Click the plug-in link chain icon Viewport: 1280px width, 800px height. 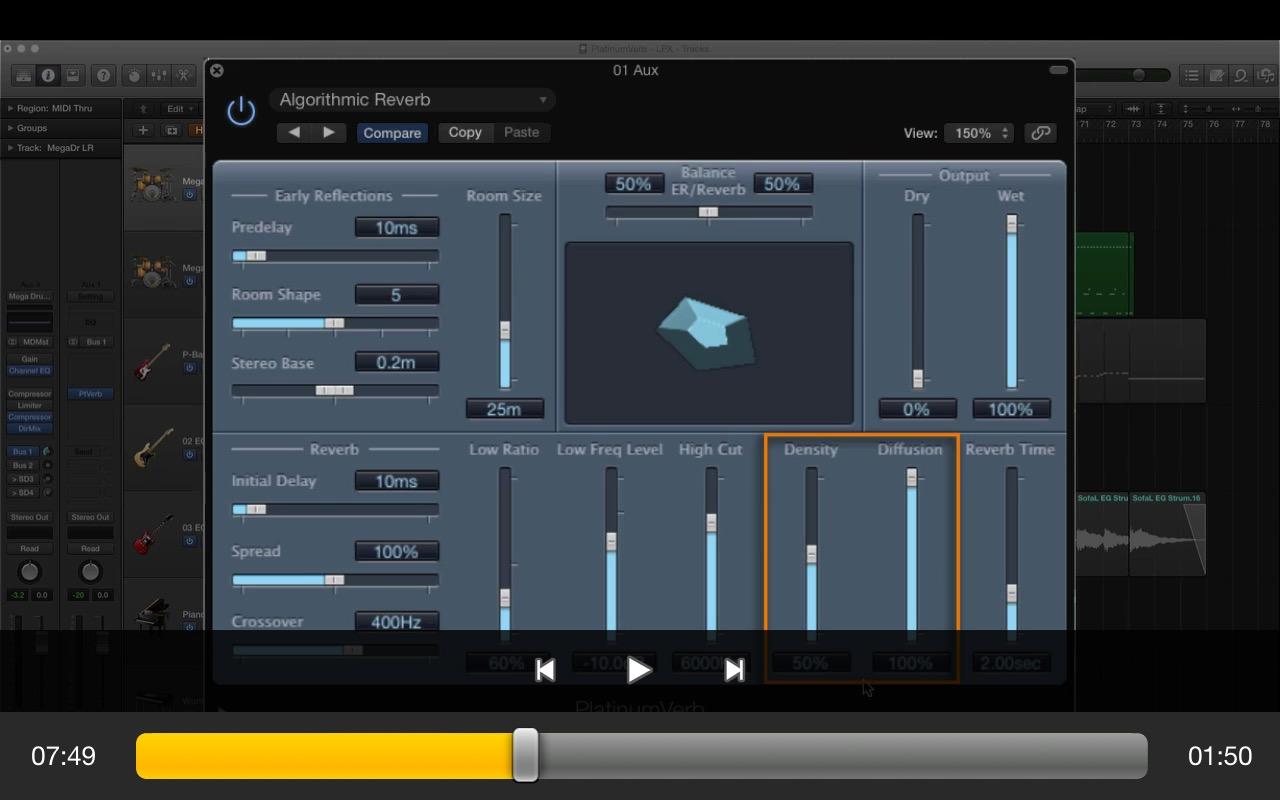coord(1041,133)
